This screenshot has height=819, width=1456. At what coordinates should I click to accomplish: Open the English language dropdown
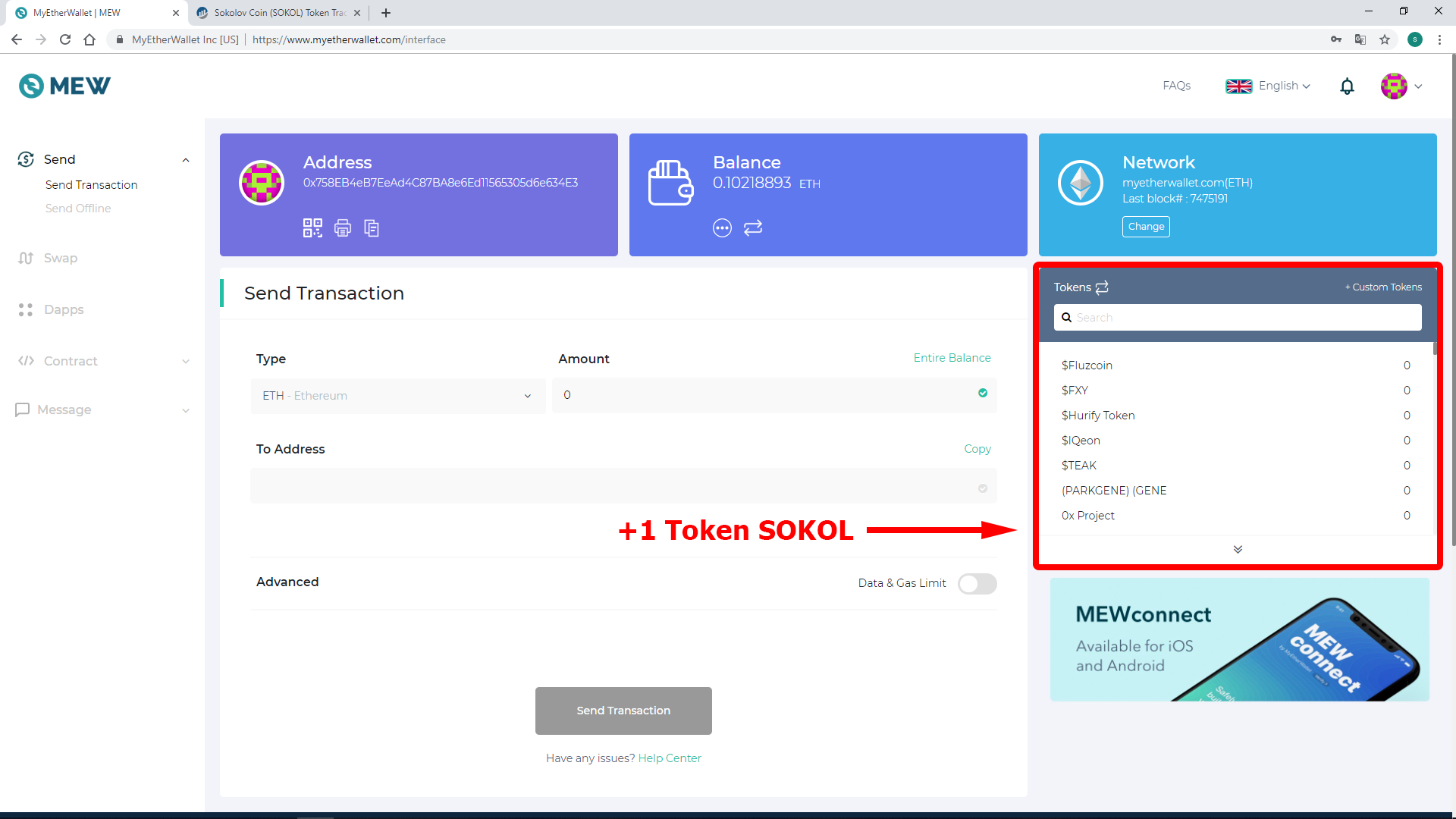coord(1268,86)
